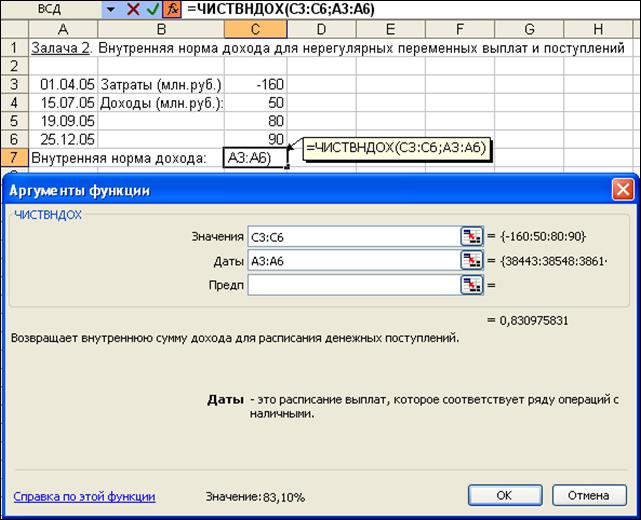Click inside the Даты input field
Screen dimensions: 641x520
click(350, 260)
